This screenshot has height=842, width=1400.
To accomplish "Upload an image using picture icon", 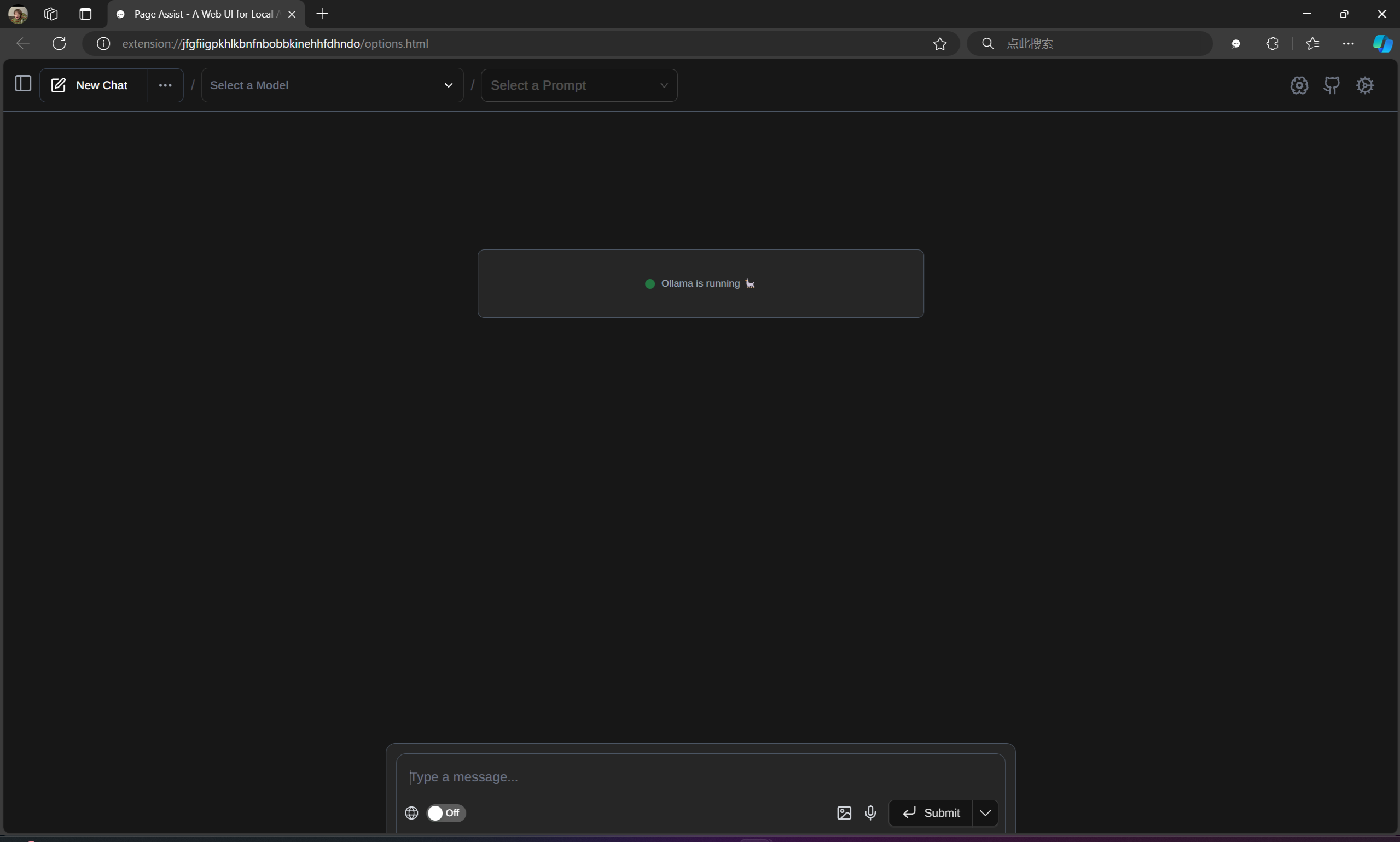I will coord(844,812).
